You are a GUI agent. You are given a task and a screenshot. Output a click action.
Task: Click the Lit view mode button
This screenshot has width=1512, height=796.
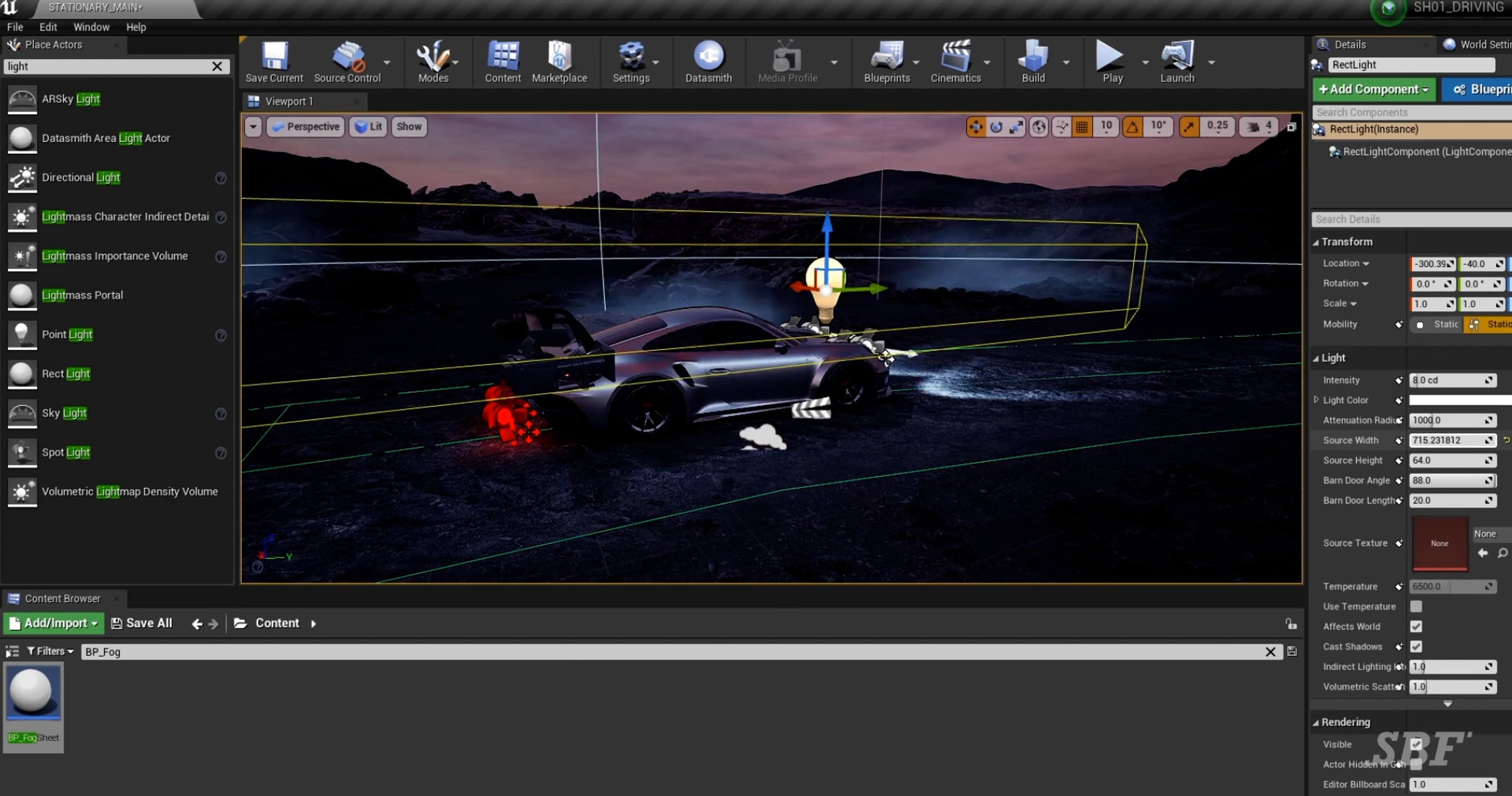[x=369, y=127]
